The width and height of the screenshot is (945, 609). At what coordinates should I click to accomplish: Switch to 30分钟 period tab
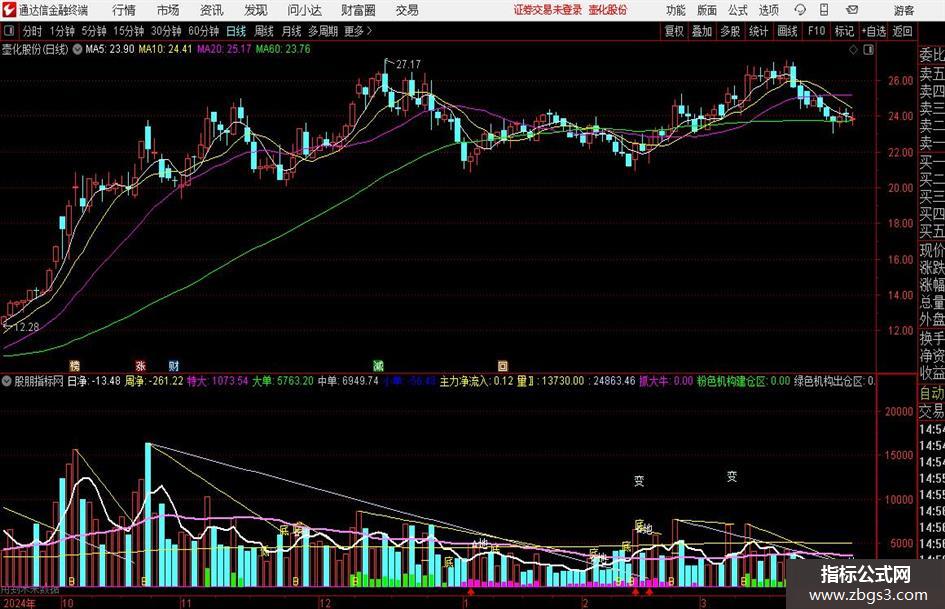166,31
